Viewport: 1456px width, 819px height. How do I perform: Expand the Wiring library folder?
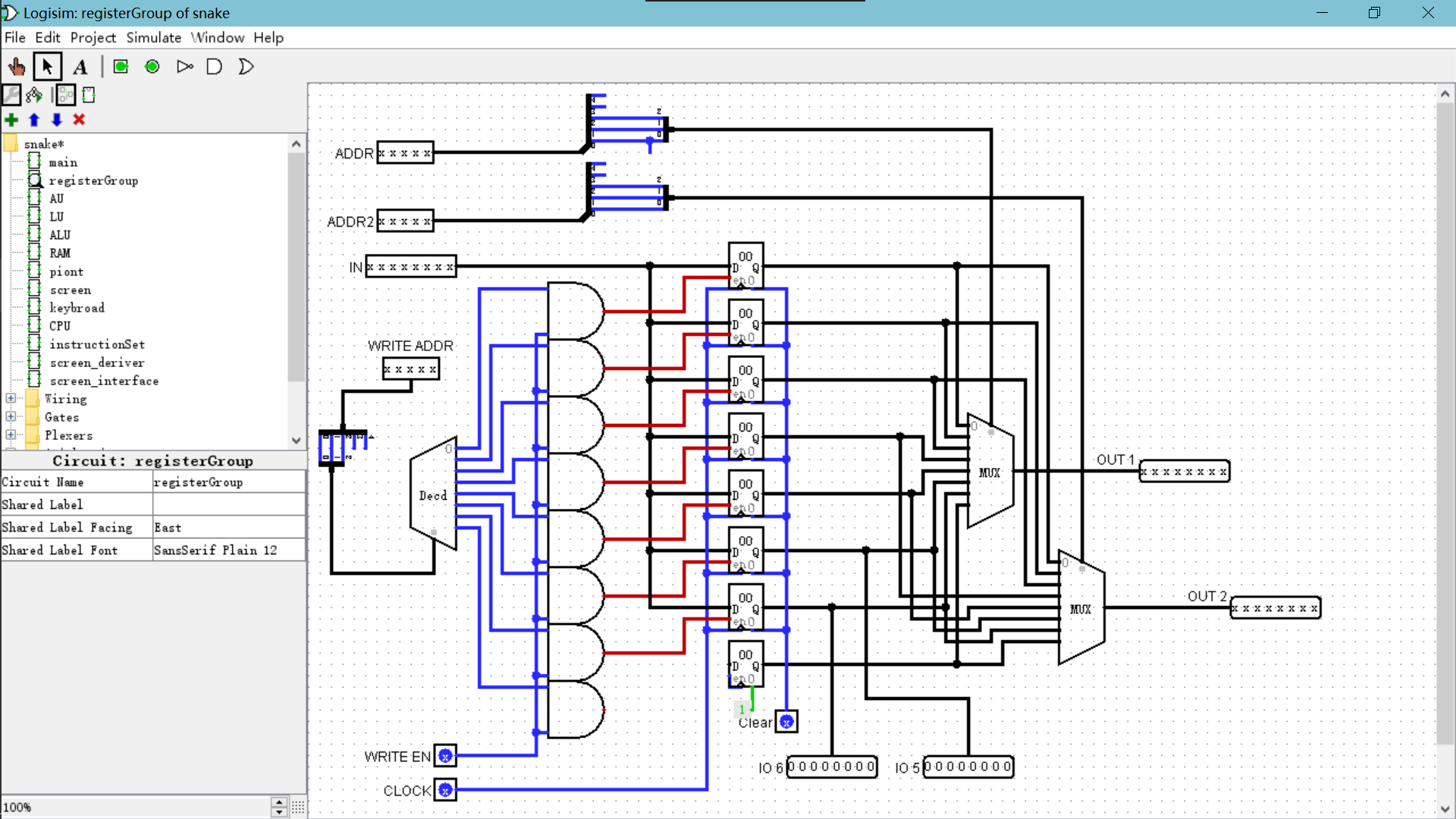tap(11, 398)
